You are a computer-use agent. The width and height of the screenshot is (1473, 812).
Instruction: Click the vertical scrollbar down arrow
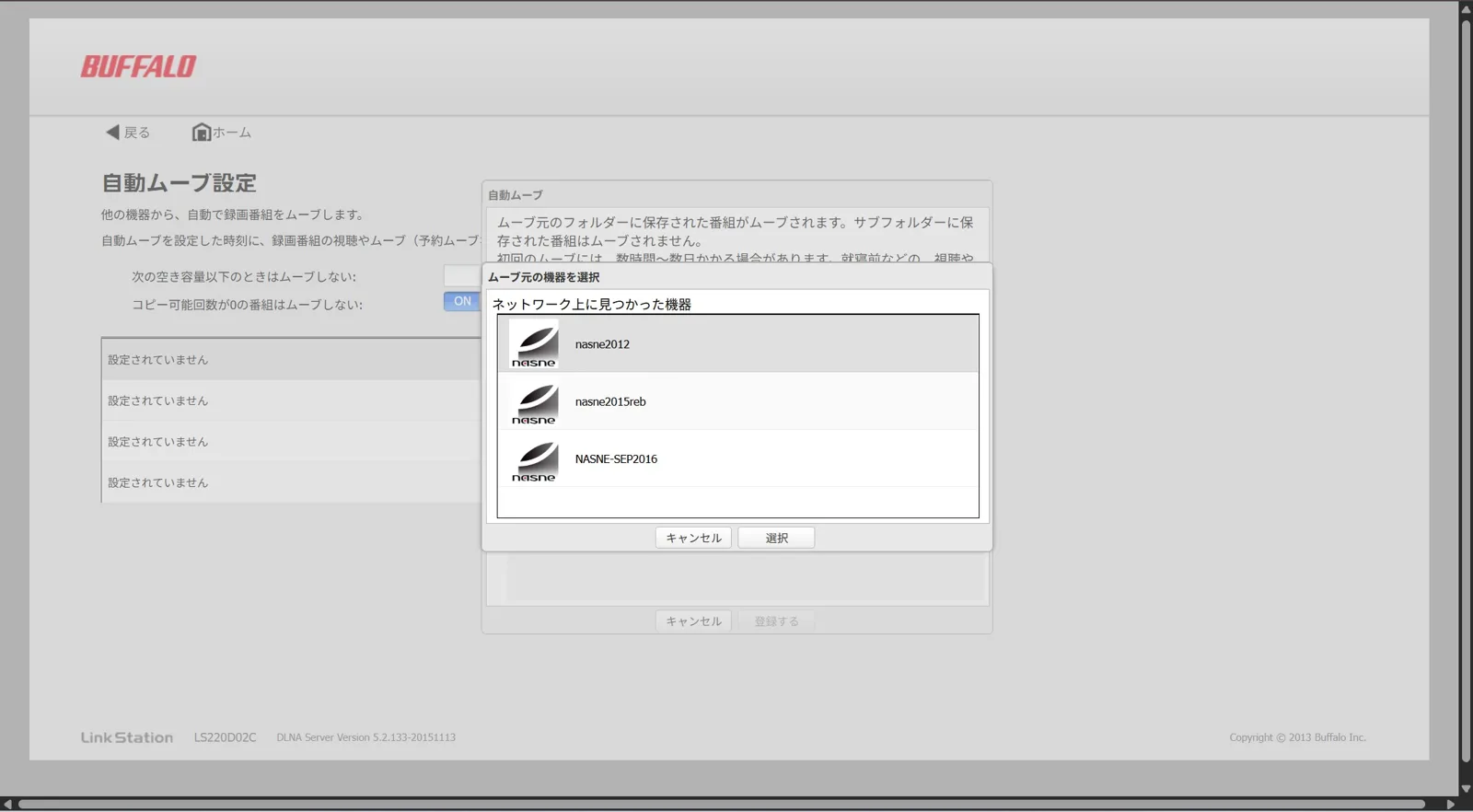[1466, 789]
